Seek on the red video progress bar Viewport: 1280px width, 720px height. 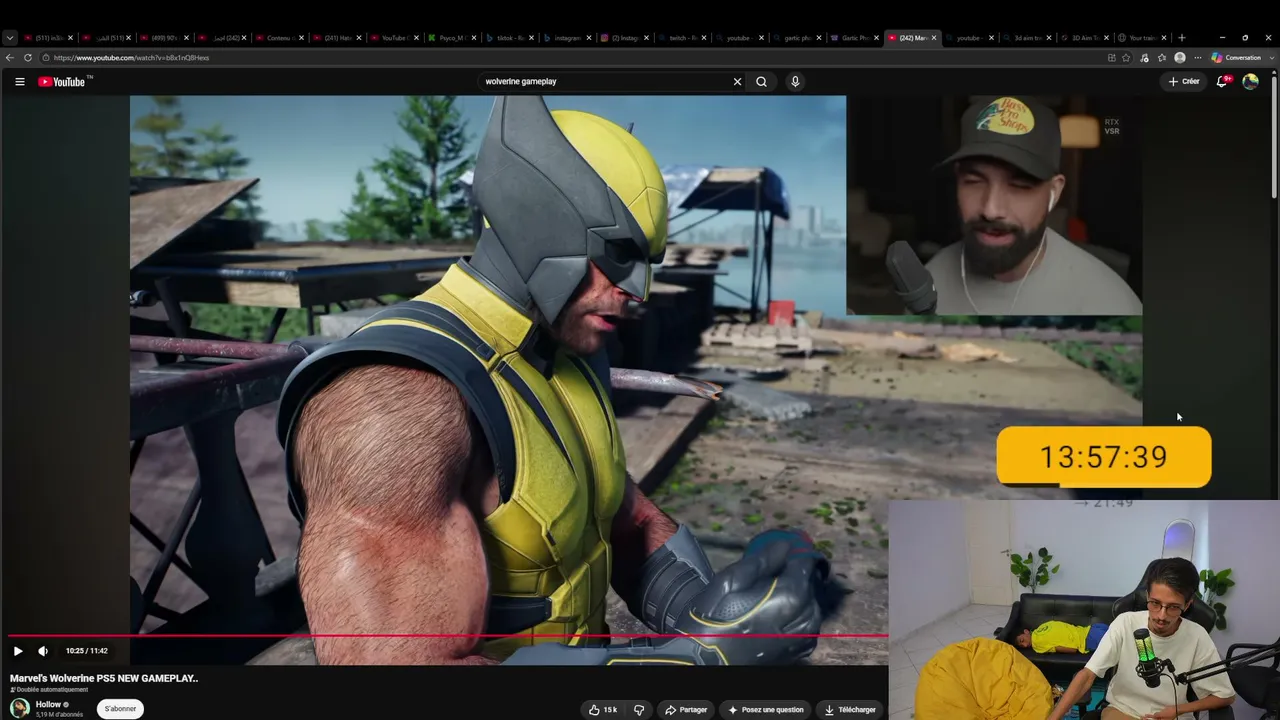tap(448, 635)
